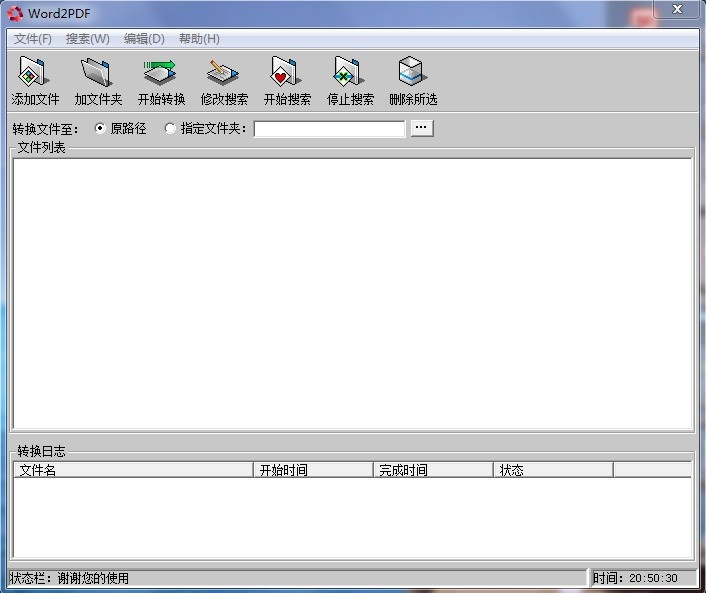Image resolution: width=706 pixels, height=593 pixels.
Task: Open the 帮助(H) menu
Action: [199, 39]
